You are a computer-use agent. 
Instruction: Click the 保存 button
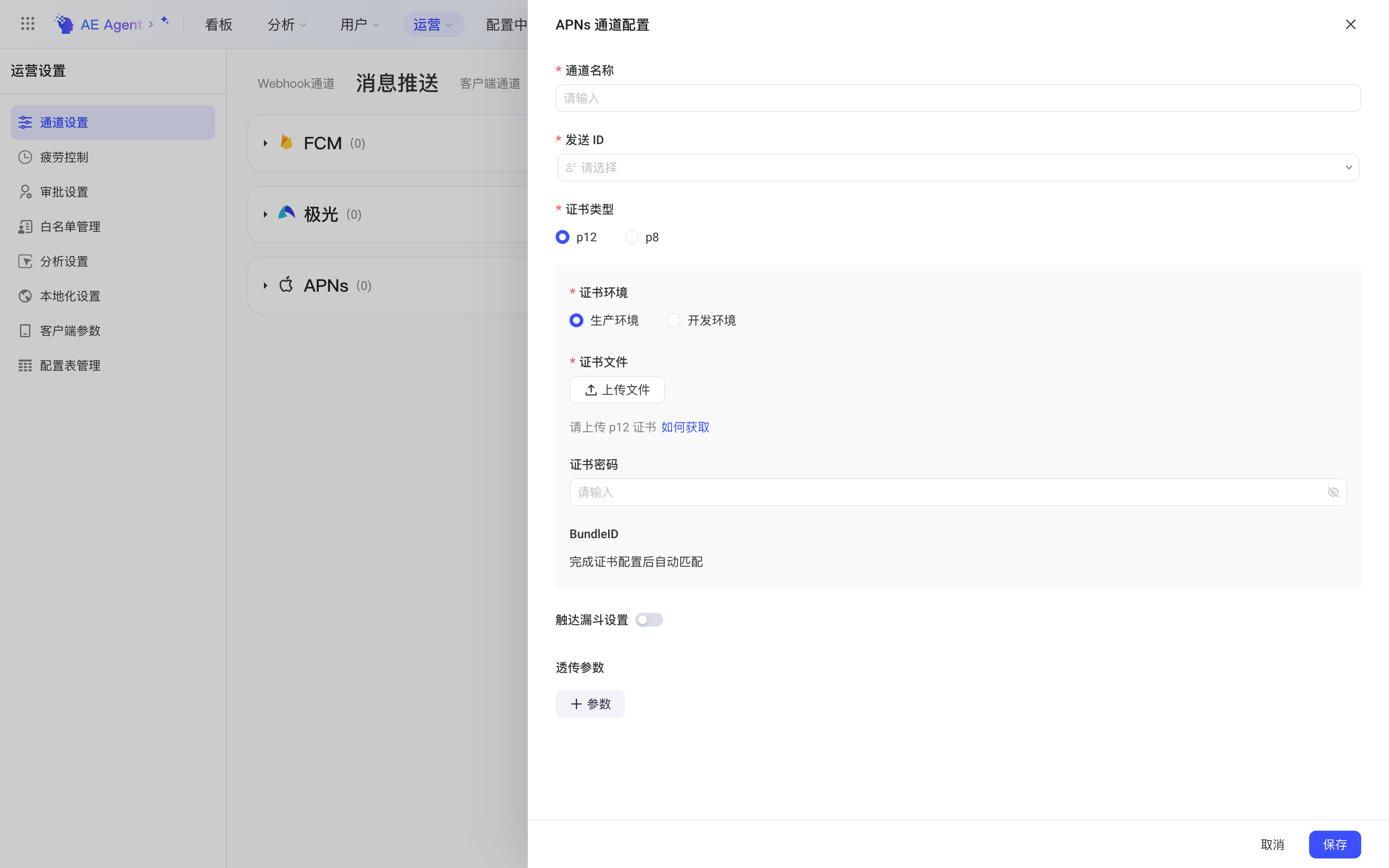click(x=1334, y=845)
